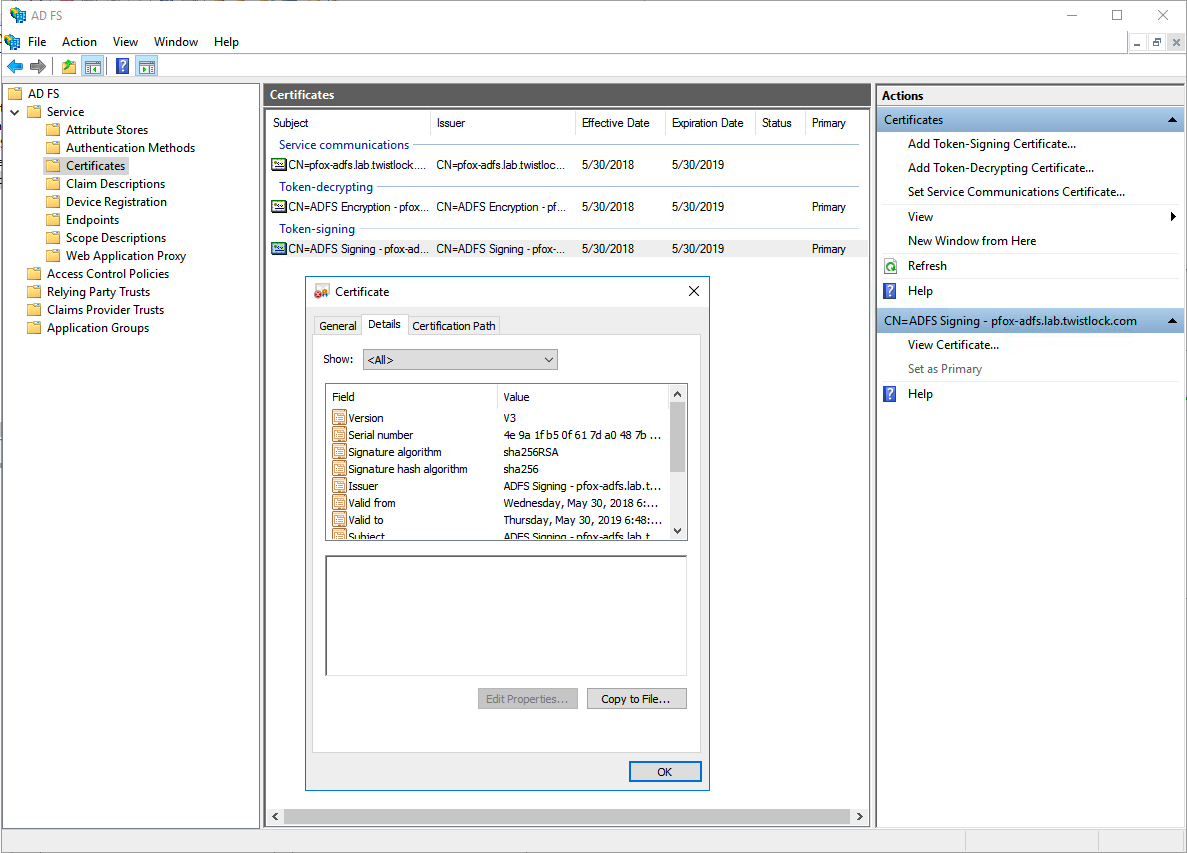Select Access Control Policies tree item
Screen dimensions: 1187x853
coord(108,274)
